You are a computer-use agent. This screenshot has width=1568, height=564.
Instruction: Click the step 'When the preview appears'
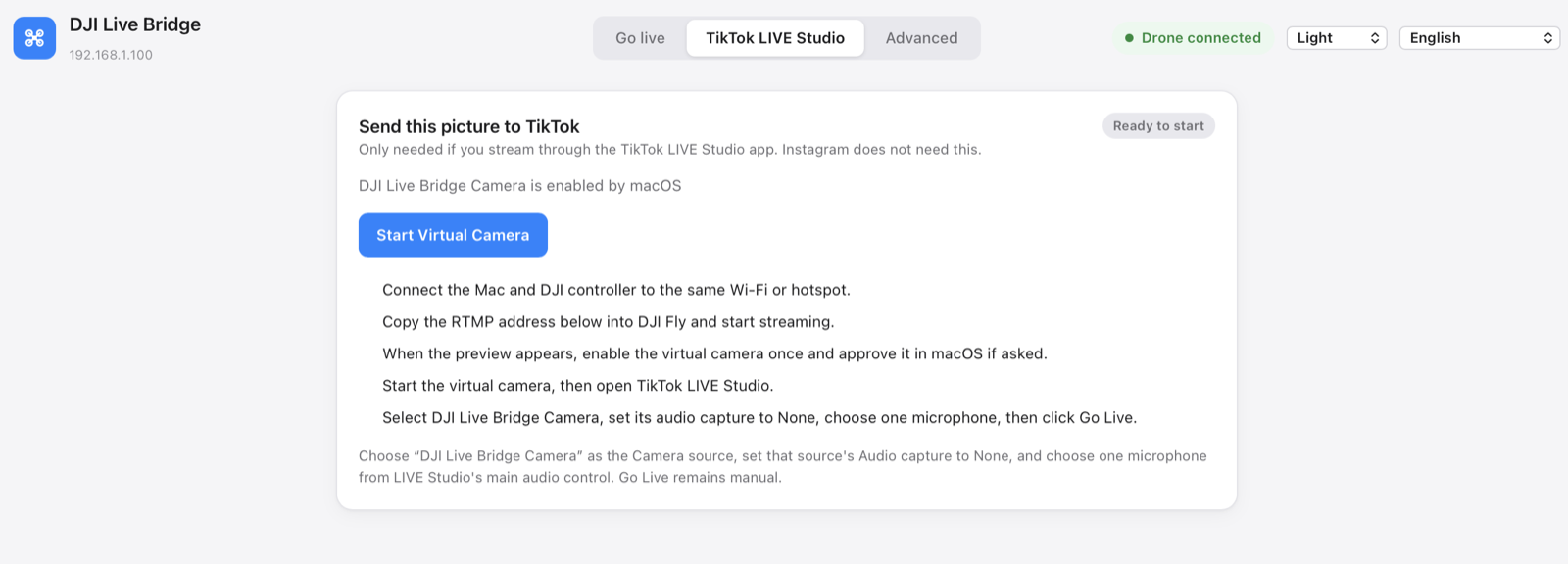(x=714, y=353)
